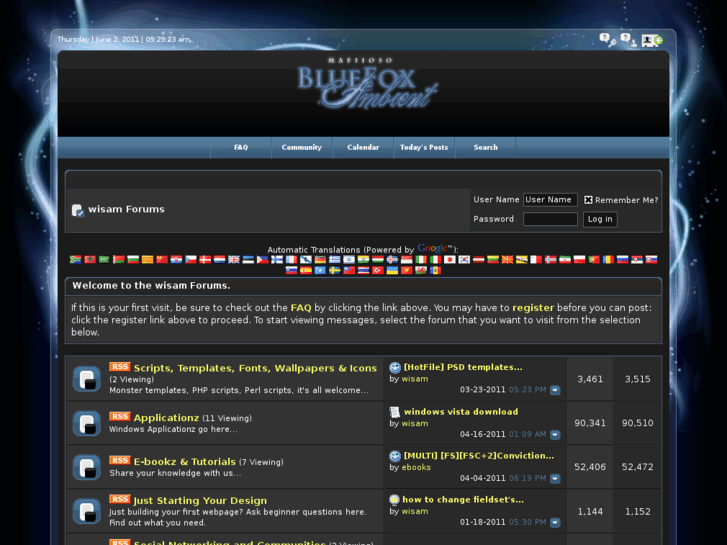Select the Portugal flag translation

pyautogui.click(x=593, y=259)
